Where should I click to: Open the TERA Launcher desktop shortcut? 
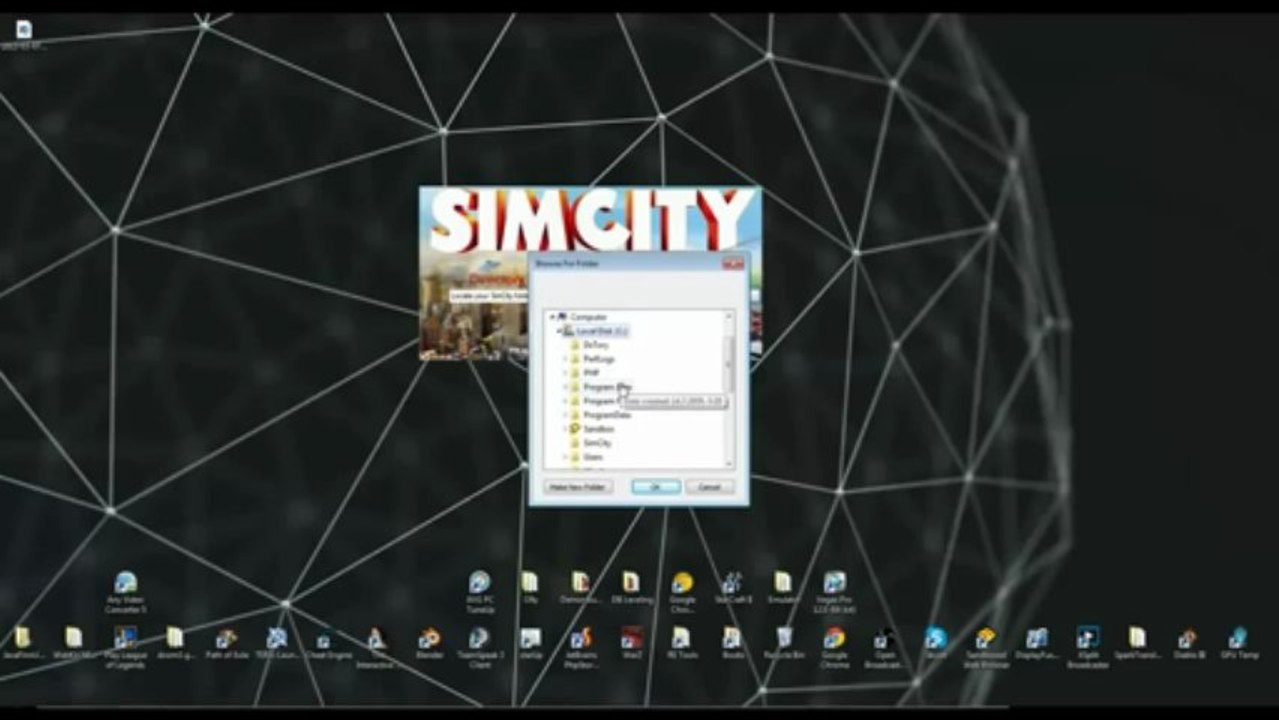point(276,644)
